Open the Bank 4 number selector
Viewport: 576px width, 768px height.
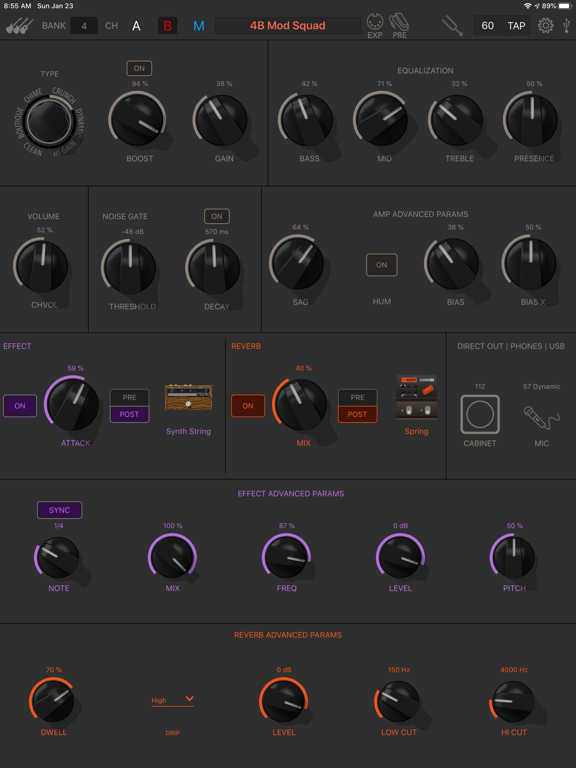click(x=84, y=25)
